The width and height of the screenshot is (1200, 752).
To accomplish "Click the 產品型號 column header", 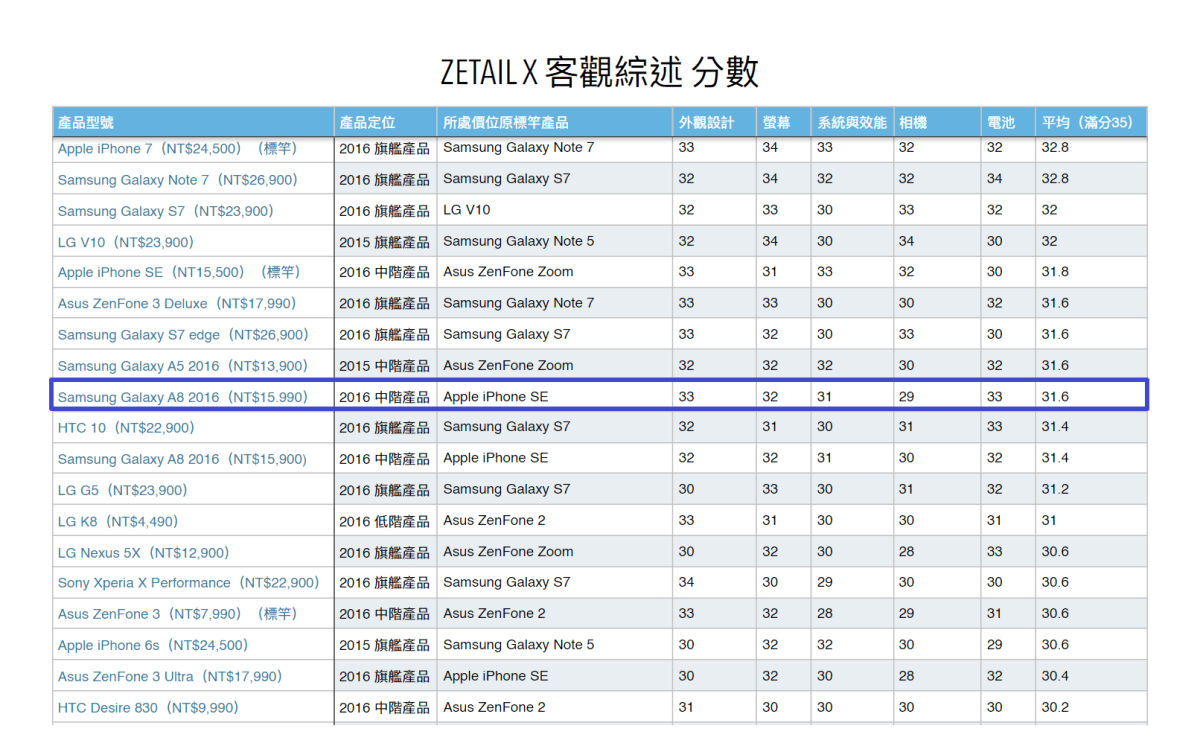I will pyautogui.click(x=86, y=122).
